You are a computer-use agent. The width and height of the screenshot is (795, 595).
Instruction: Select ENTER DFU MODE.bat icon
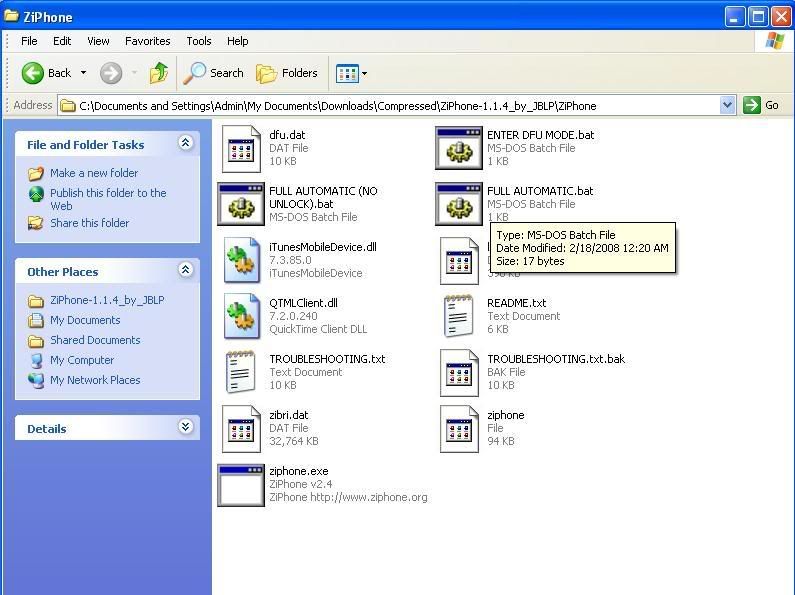[x=459, y=148]
